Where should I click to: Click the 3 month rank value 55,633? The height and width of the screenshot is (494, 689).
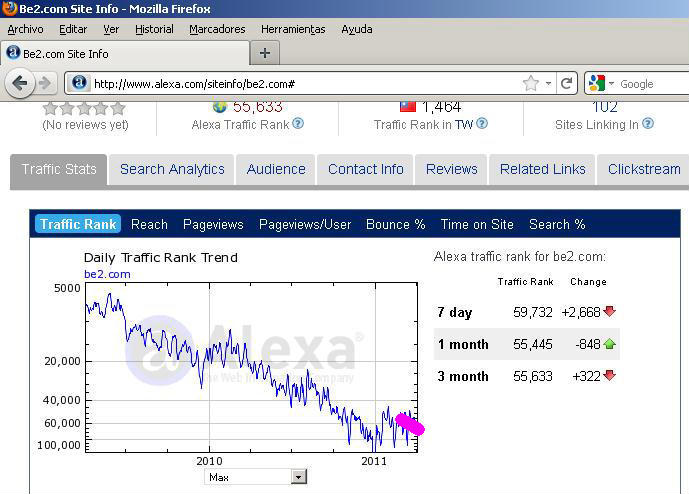click(533, 376)
